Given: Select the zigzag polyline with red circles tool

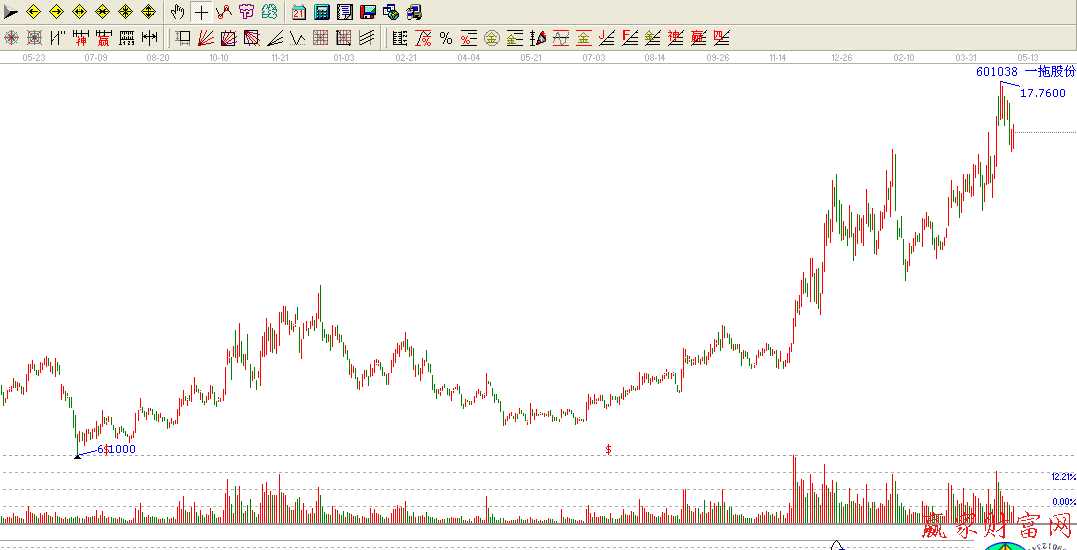Looking at the screenshot, I should pos(223,12).
